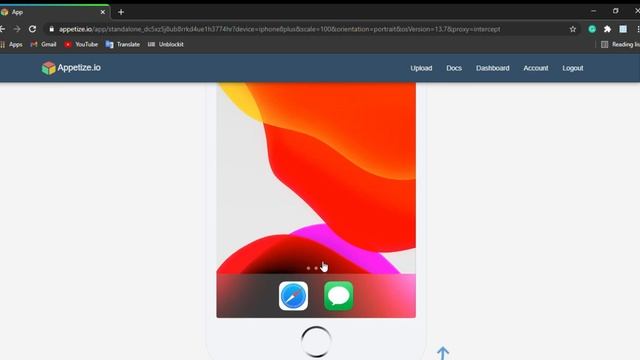
Task: Open the Translate bookmark
Action: tap(122, 44)
